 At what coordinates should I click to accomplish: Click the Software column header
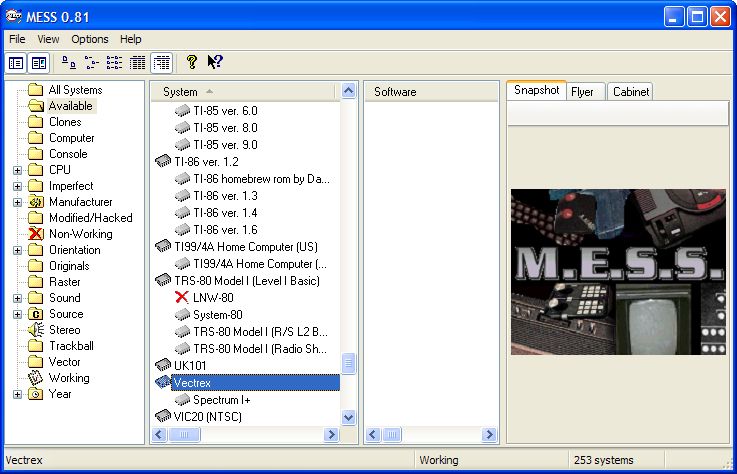coord(431,92)
